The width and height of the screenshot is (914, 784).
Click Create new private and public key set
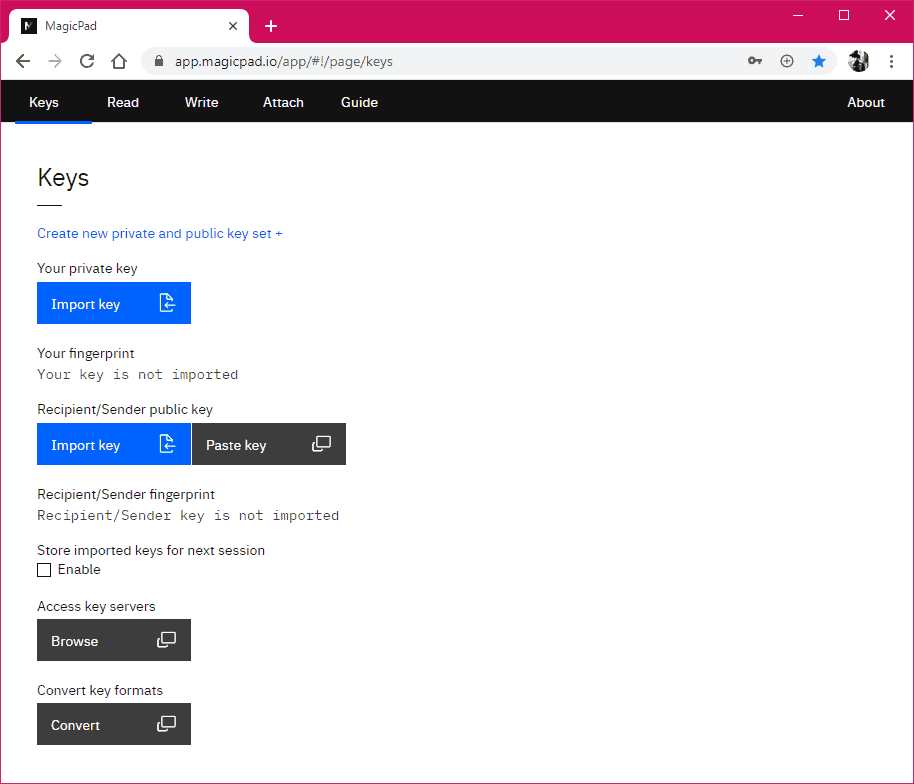tap(159, 233)
